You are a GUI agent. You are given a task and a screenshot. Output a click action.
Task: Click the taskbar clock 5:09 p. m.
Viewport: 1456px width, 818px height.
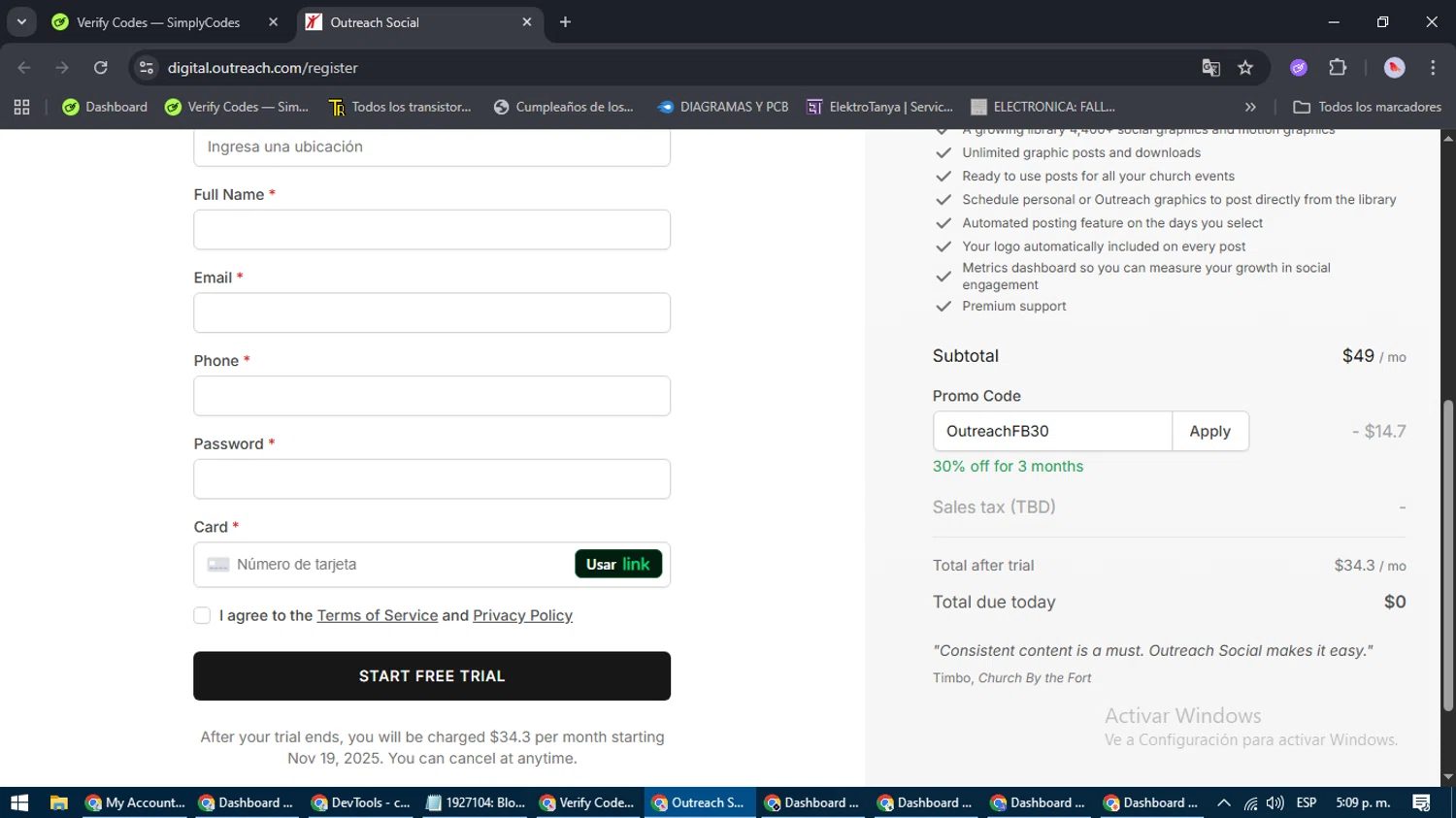click(1363, 802)
